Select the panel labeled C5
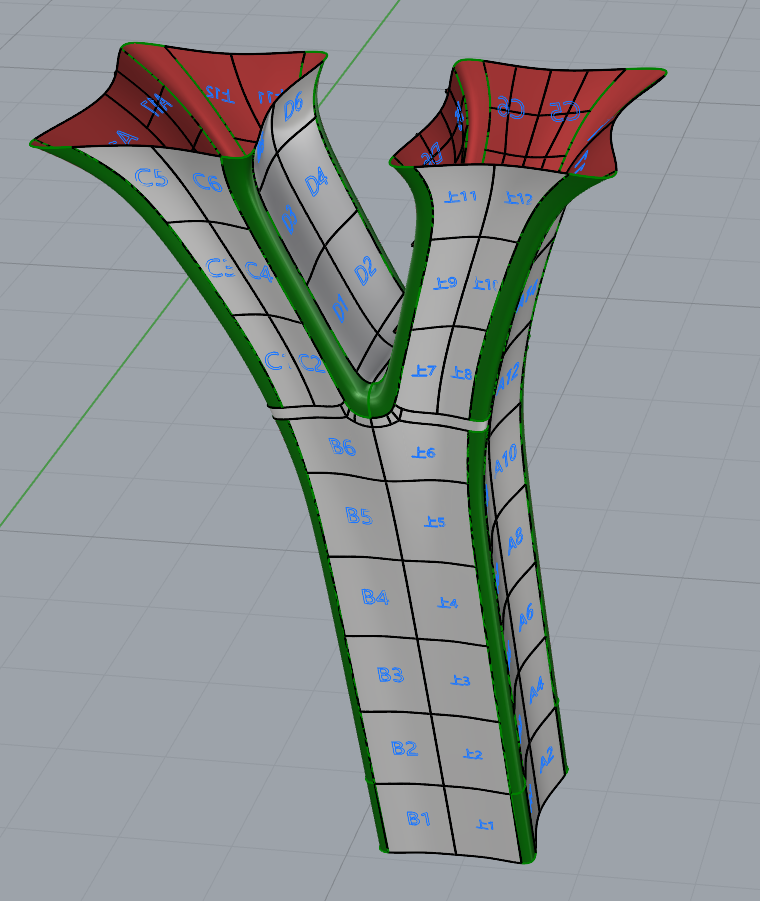This screenshot has width=760, height=901. (151, 177)
